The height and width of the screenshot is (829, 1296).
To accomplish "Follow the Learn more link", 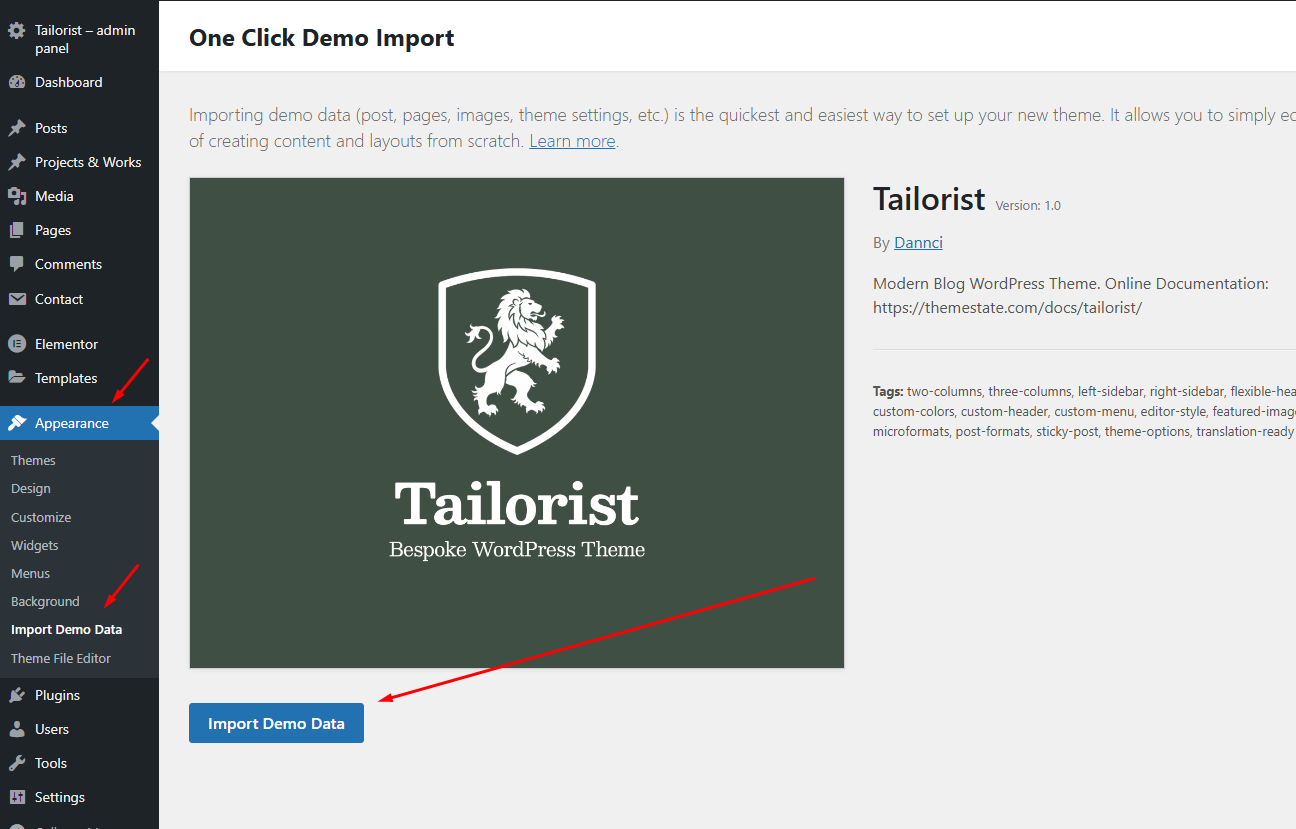I will click(572, 141).
